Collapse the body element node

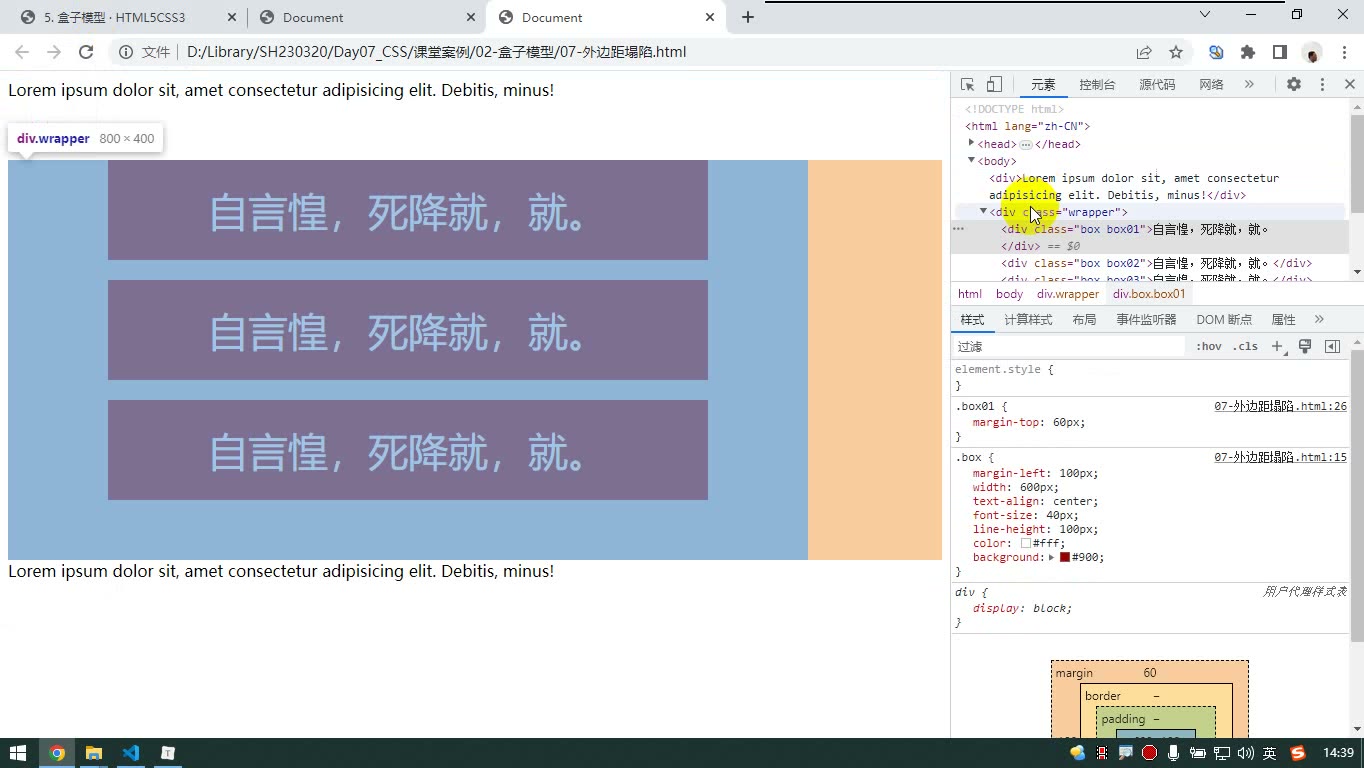pyautogui.click(x=971, y=161)
